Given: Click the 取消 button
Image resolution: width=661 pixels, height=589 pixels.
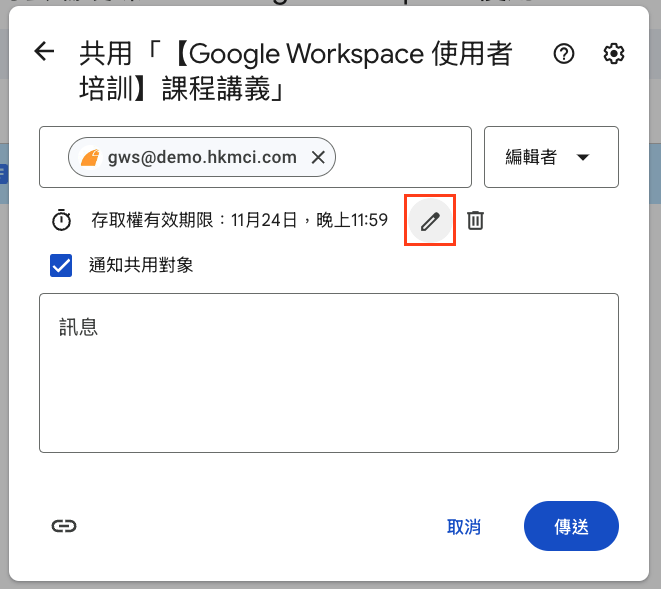Looking at the screenshot, I should [464, 527].
